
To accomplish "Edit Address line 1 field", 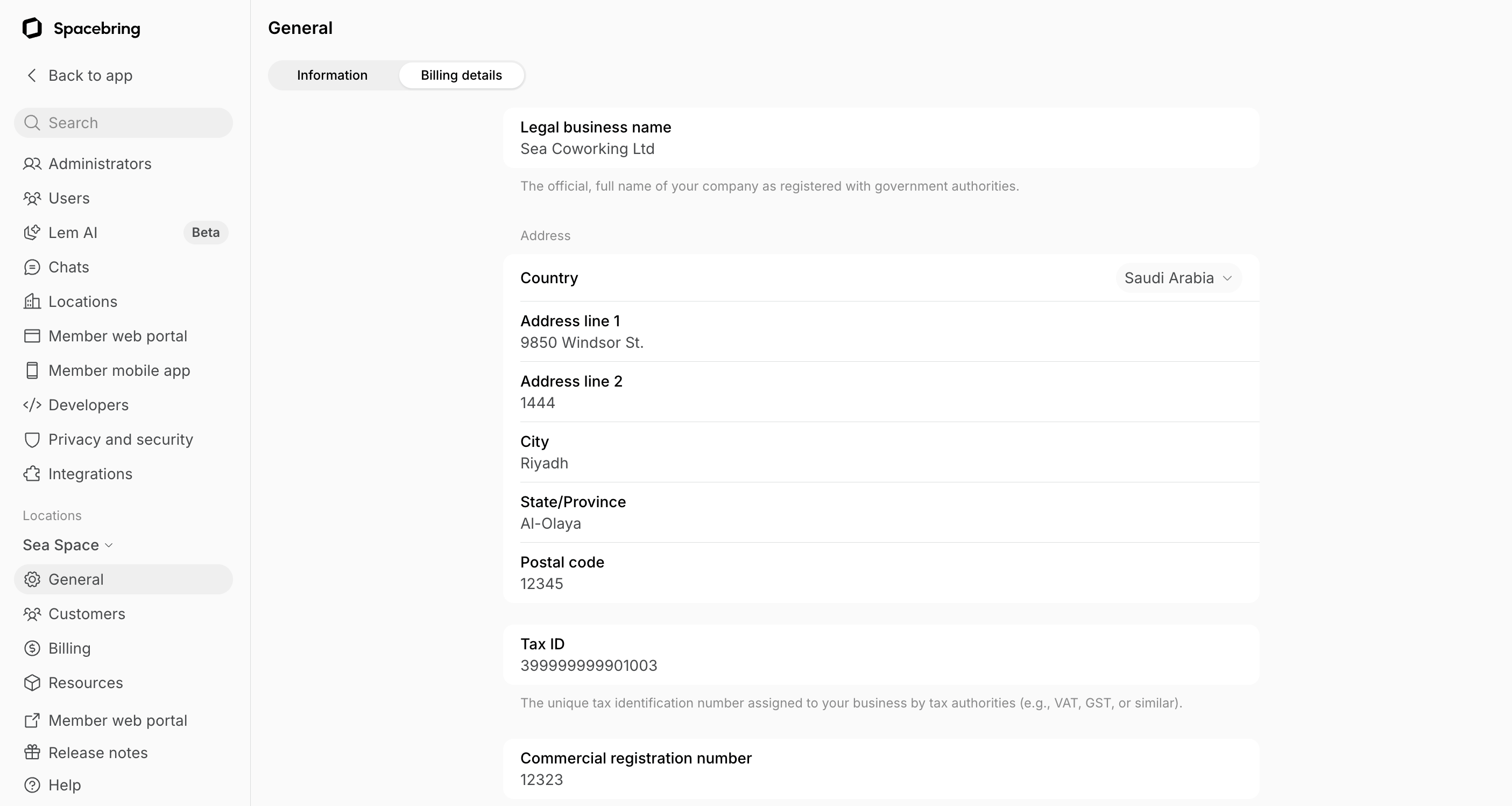I will (x=881, y=332).
